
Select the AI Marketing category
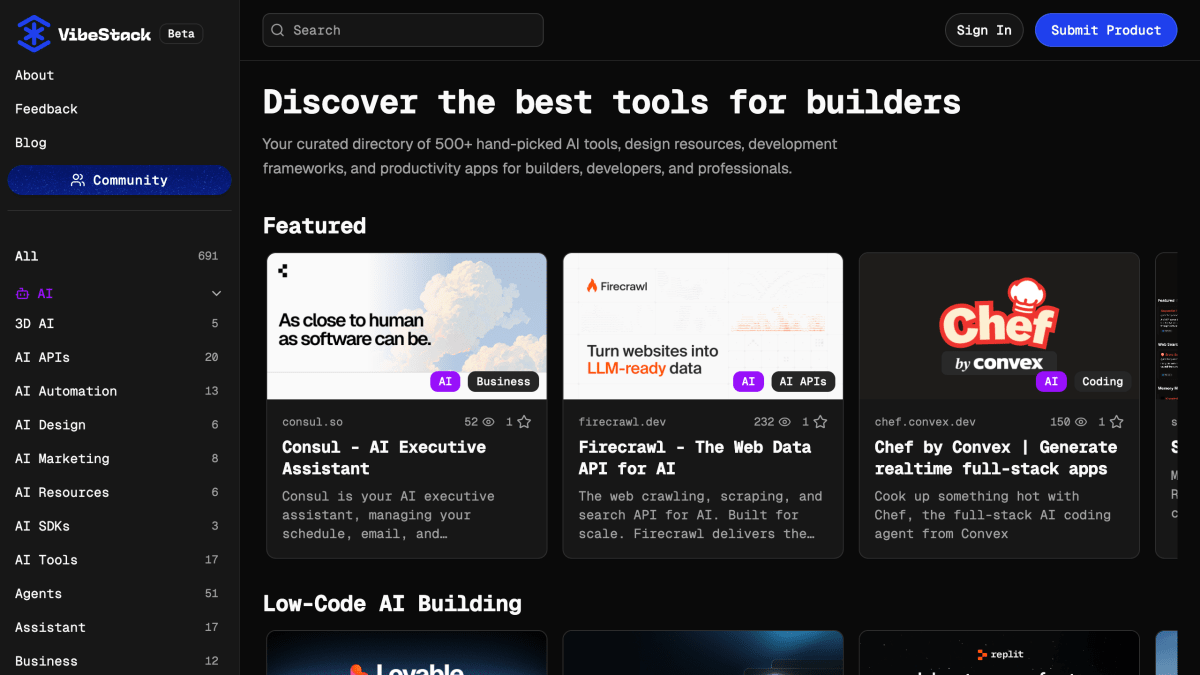coord(116,459)
